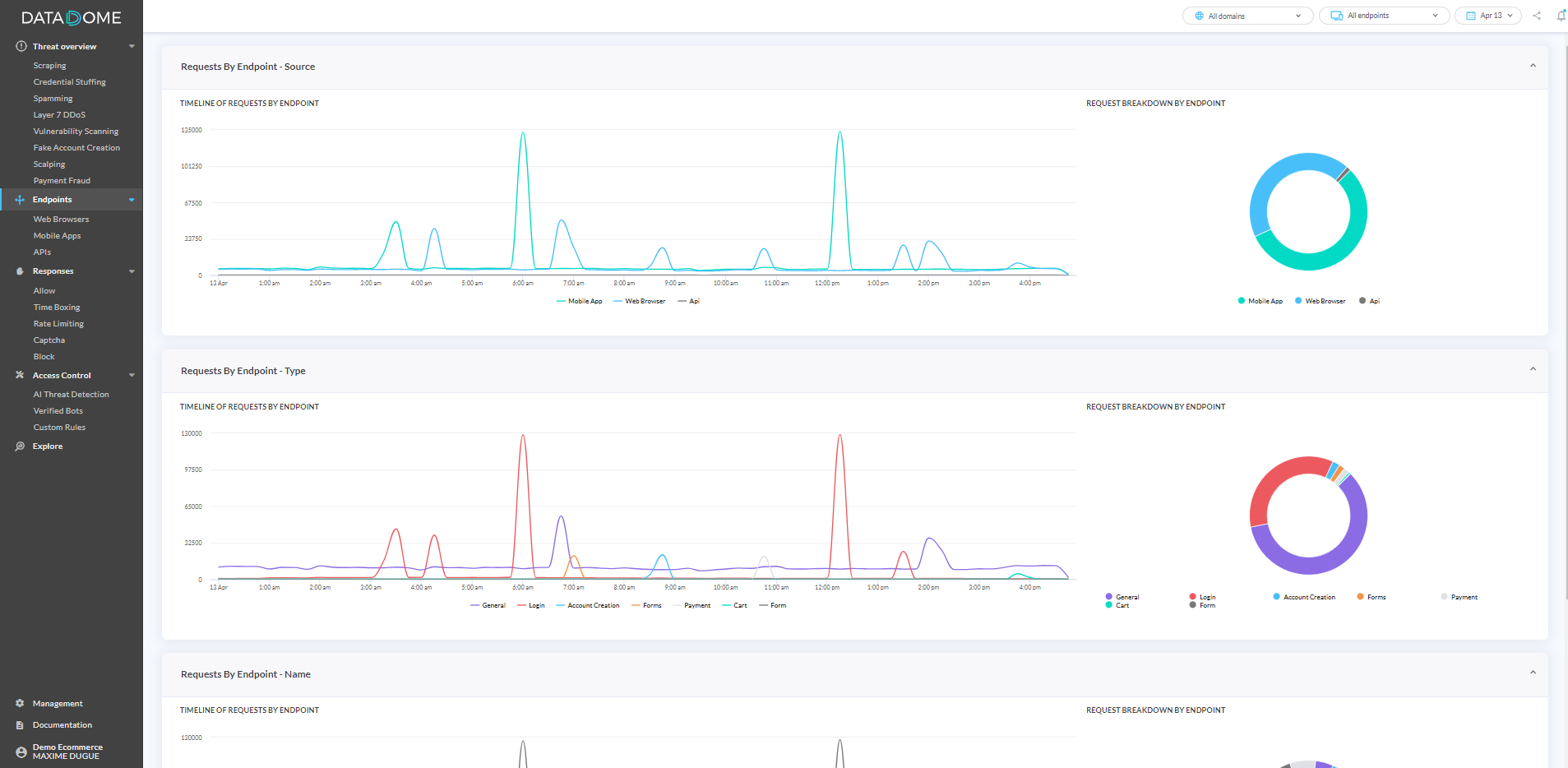Click the devices icon in endpoints selector

[1337, 16]
